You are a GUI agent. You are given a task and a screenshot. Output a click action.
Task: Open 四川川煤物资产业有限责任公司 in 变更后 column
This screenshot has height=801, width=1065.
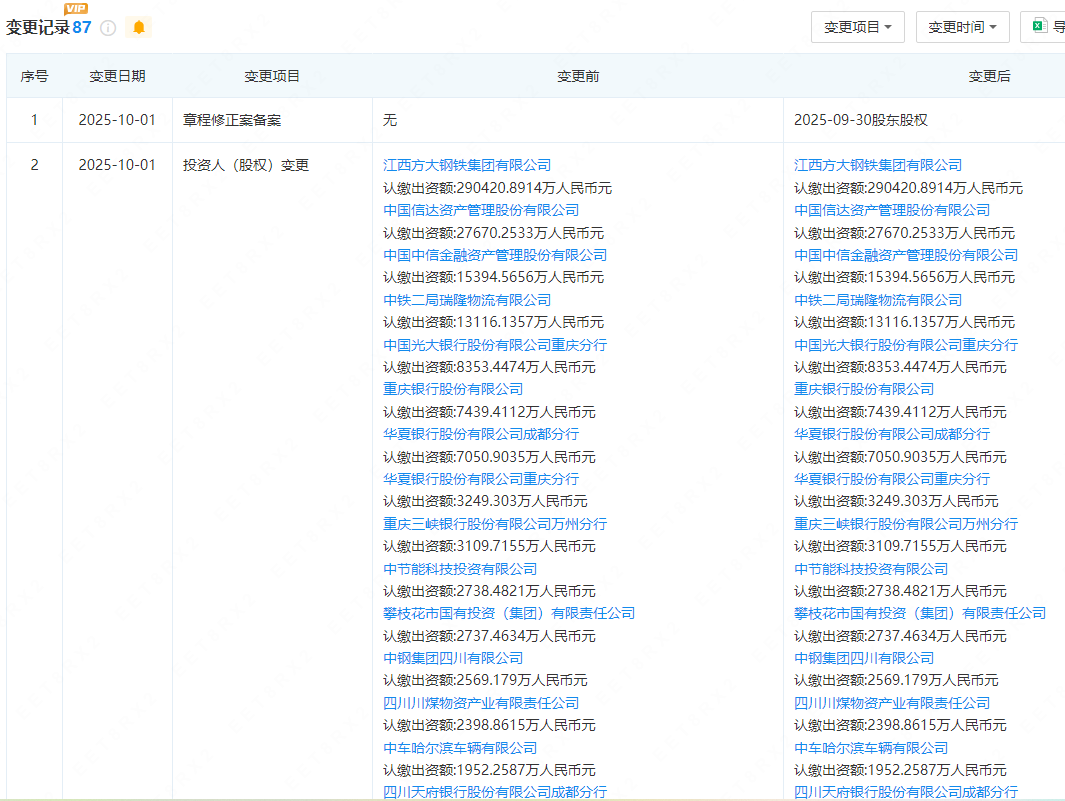tap(892, 702)
